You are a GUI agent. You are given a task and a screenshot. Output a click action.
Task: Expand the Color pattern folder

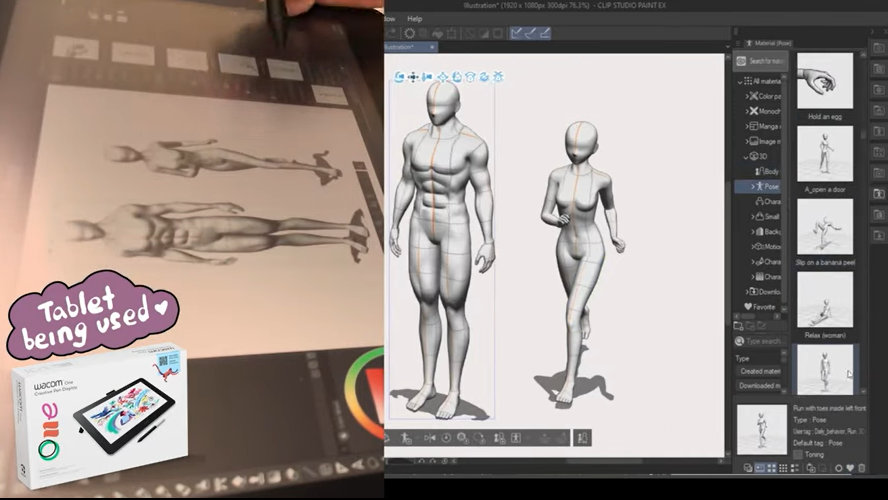pos(747,96)
